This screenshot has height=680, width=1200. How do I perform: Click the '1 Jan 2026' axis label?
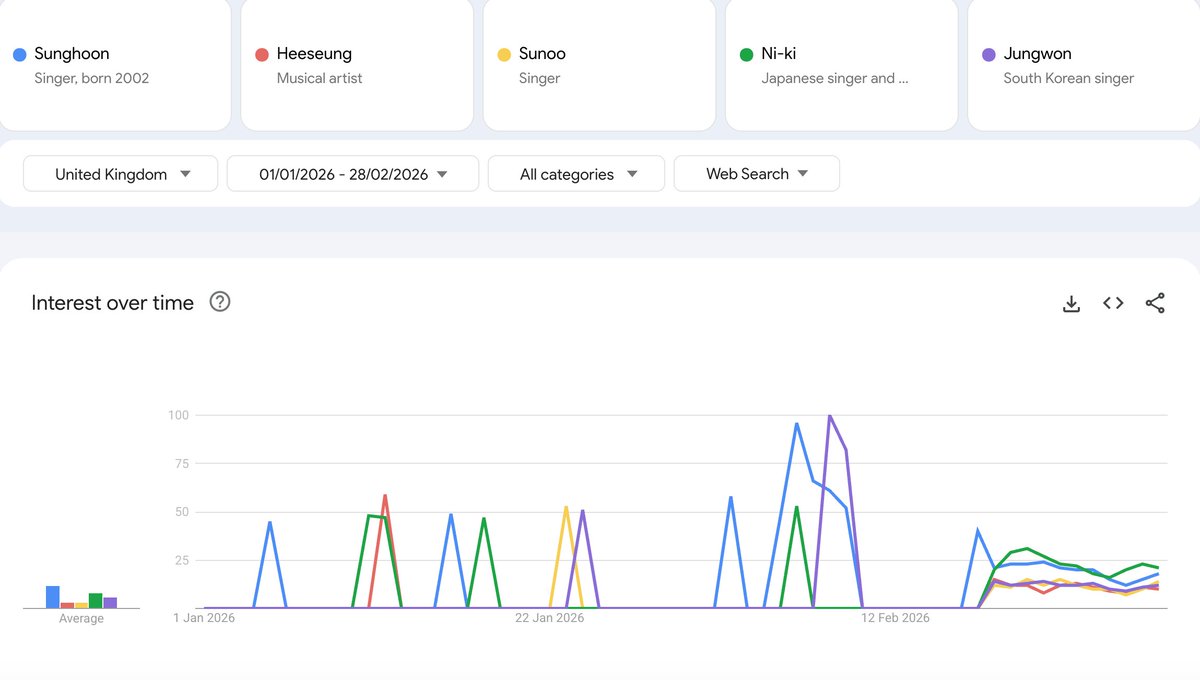pos(204,618)
